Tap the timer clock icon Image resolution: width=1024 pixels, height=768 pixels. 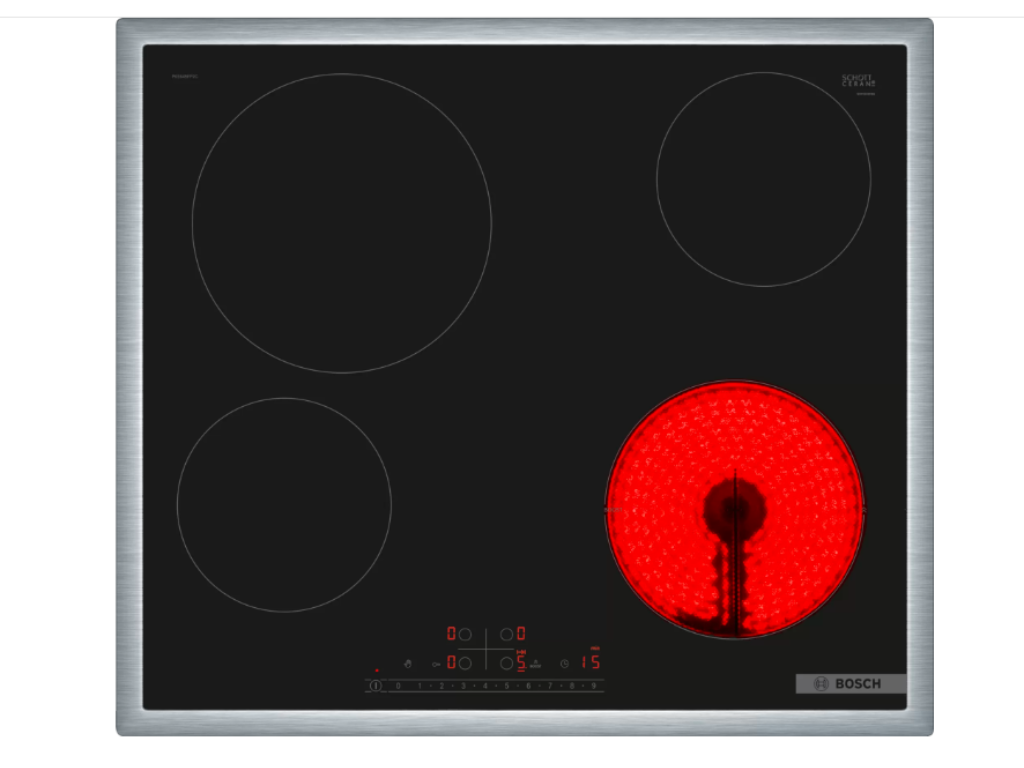point(564,664)
